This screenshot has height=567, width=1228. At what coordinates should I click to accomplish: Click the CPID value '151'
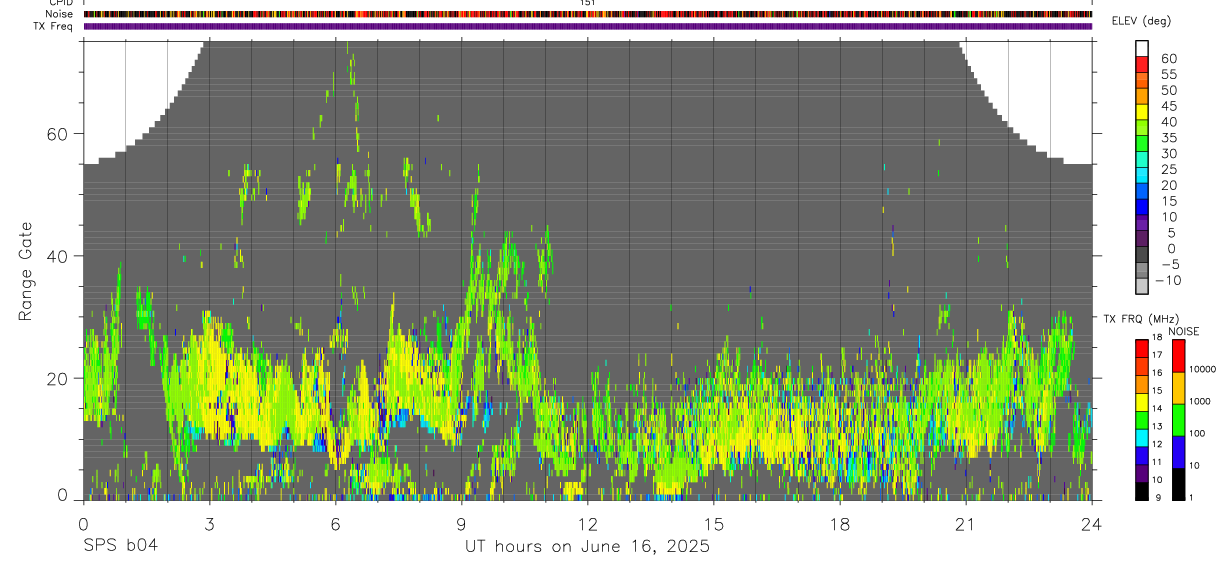tap(588, 3)
